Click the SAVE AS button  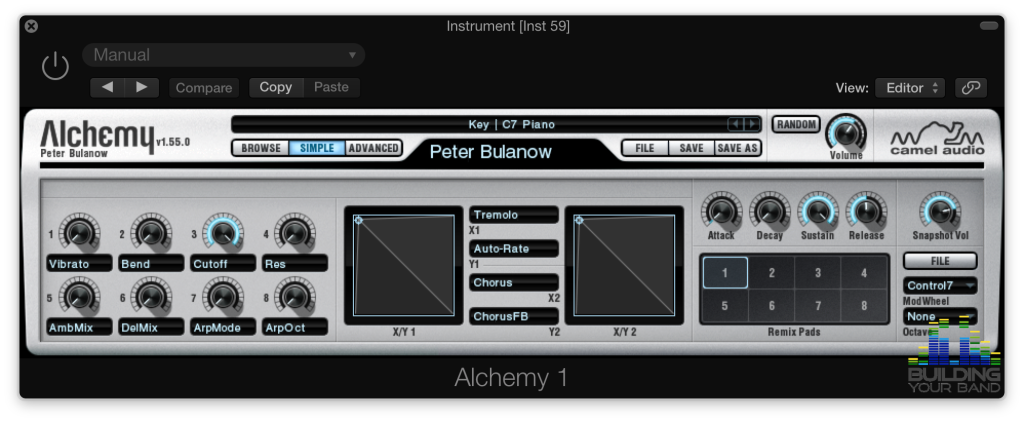737,148
